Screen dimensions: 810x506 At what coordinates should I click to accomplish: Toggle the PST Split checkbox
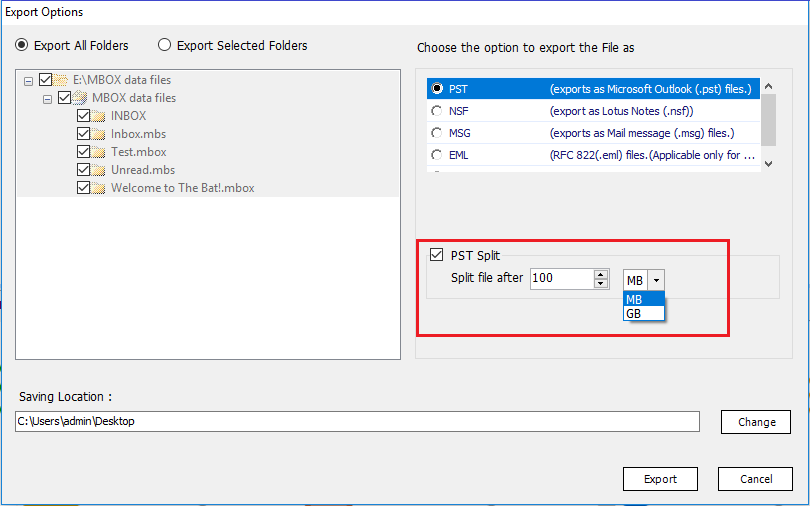437,254
